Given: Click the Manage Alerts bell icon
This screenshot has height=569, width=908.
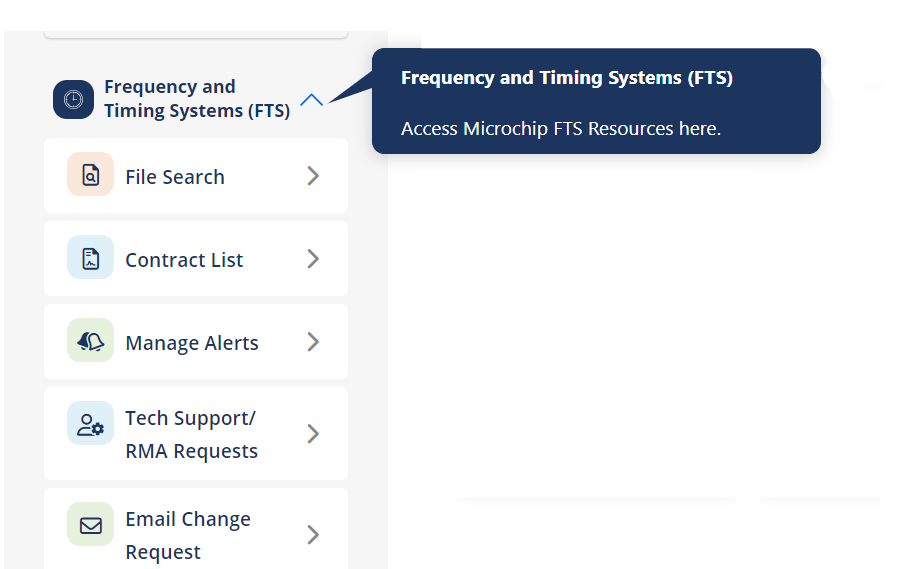Looking at the screenshot, I should pyautogui.click(x=91, y=342).
